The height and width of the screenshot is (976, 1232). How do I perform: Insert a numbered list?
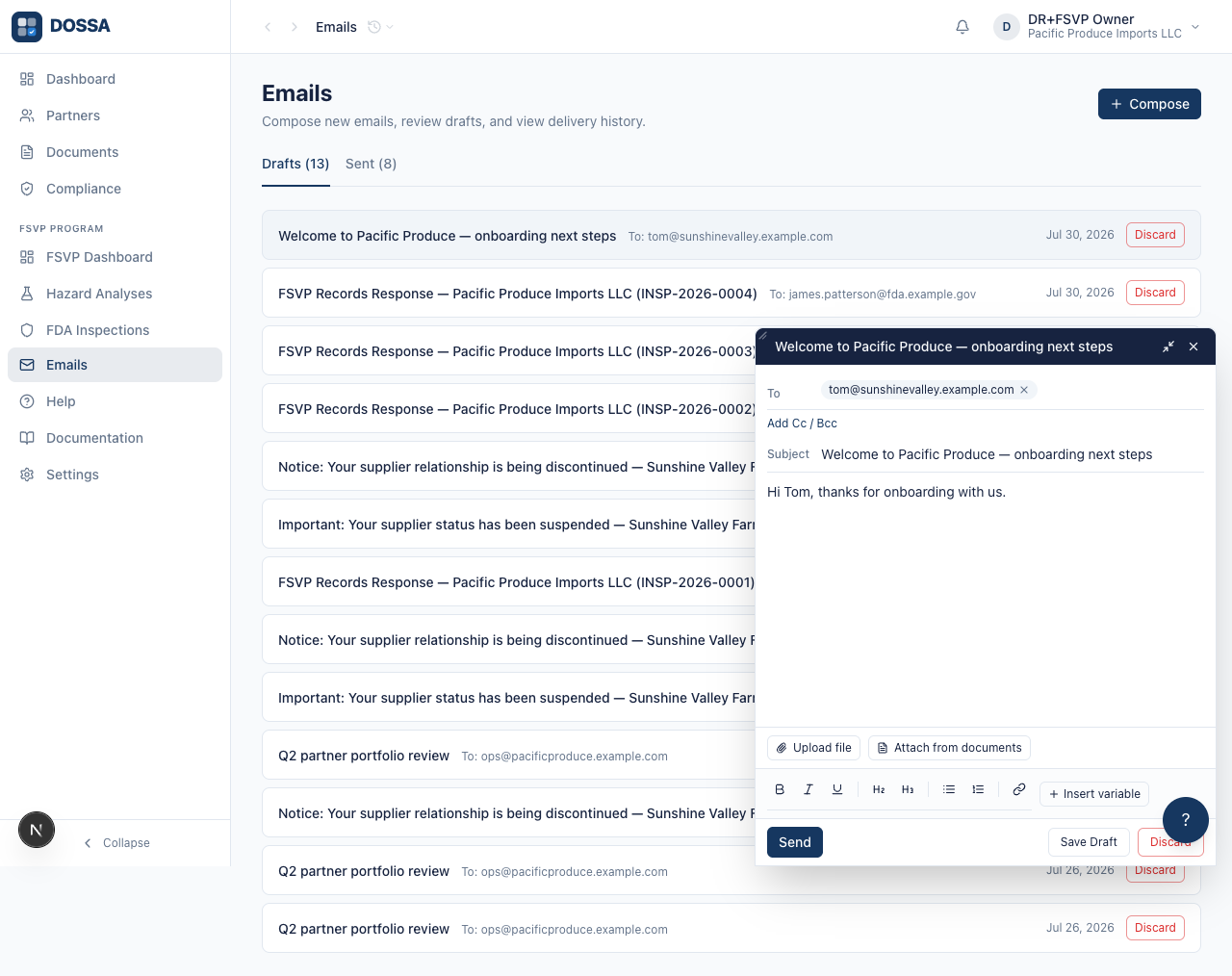(978, 789)
